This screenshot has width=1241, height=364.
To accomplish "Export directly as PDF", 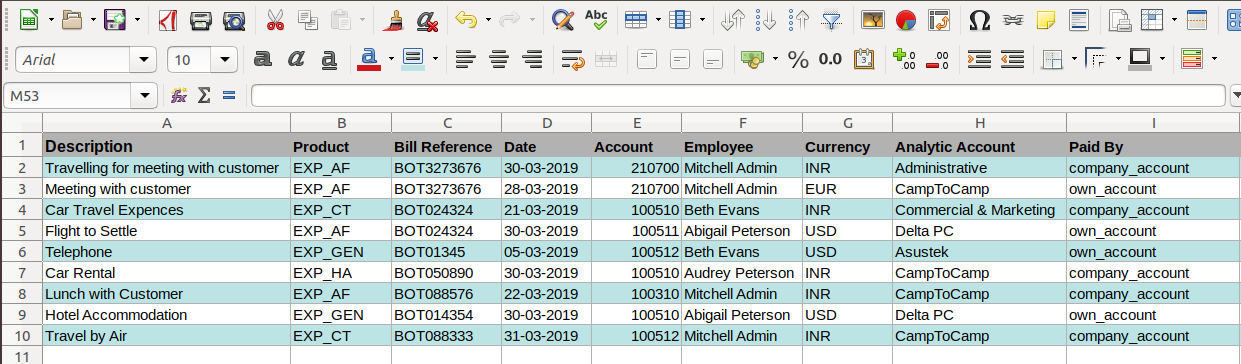I will coord(167,19).
